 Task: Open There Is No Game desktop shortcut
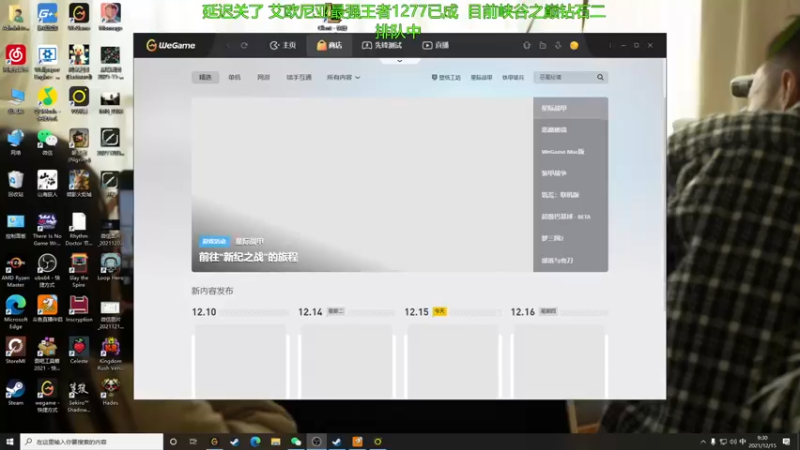click(47, 229)
